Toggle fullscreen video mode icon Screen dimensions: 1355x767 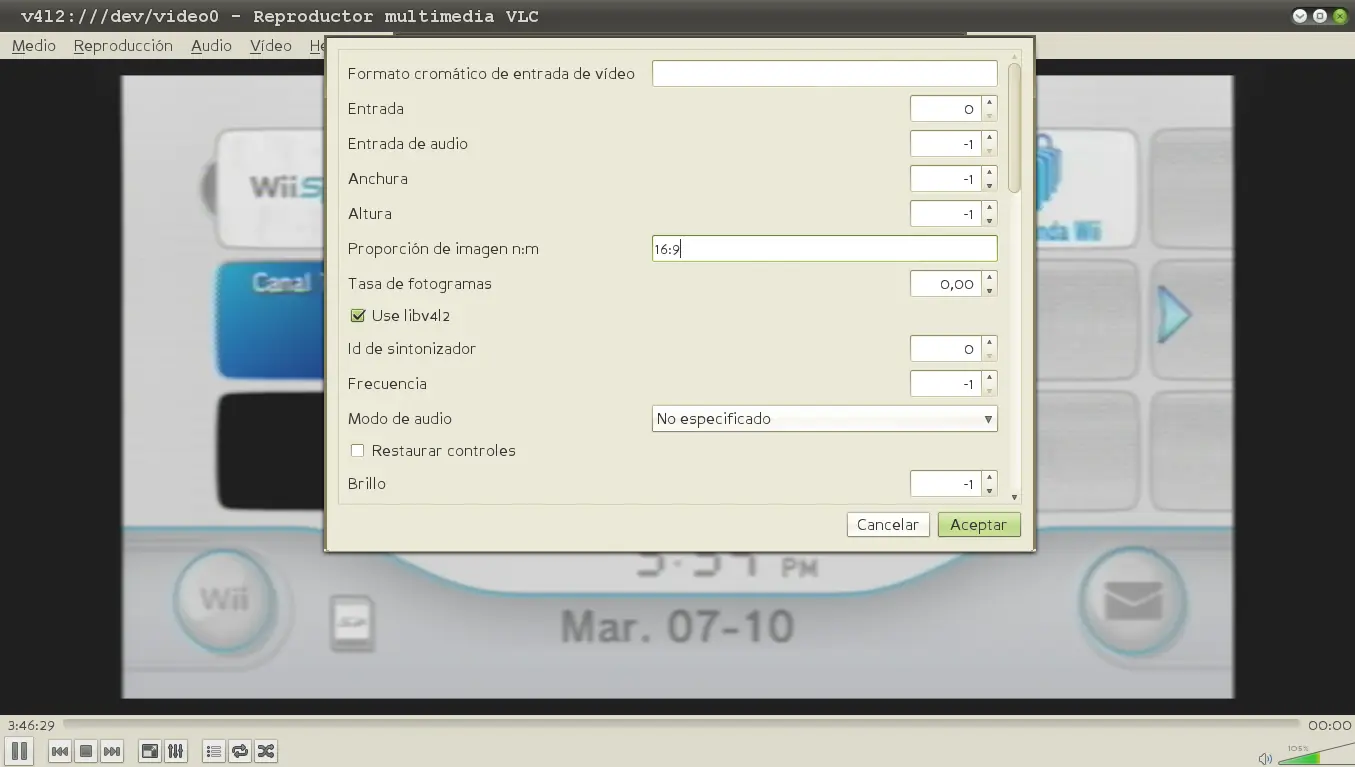pyautogui.click(x=150, y=751)
